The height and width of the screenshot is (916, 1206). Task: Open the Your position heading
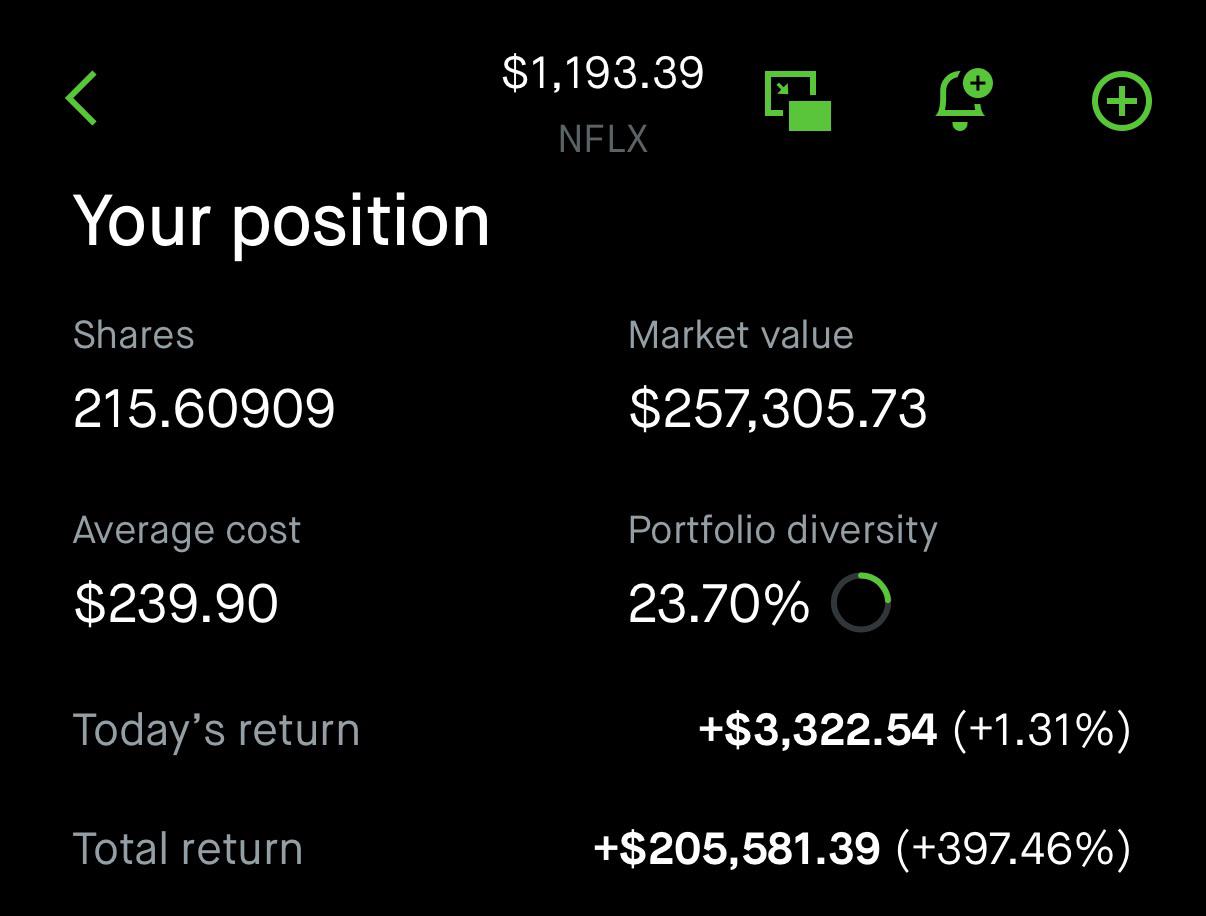pyautogui.click(x=281, y=221)
